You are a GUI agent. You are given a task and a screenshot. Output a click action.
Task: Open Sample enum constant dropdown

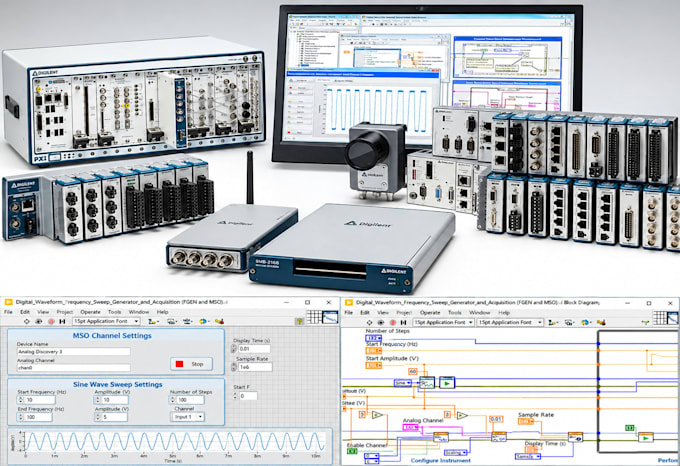point(528,456)
